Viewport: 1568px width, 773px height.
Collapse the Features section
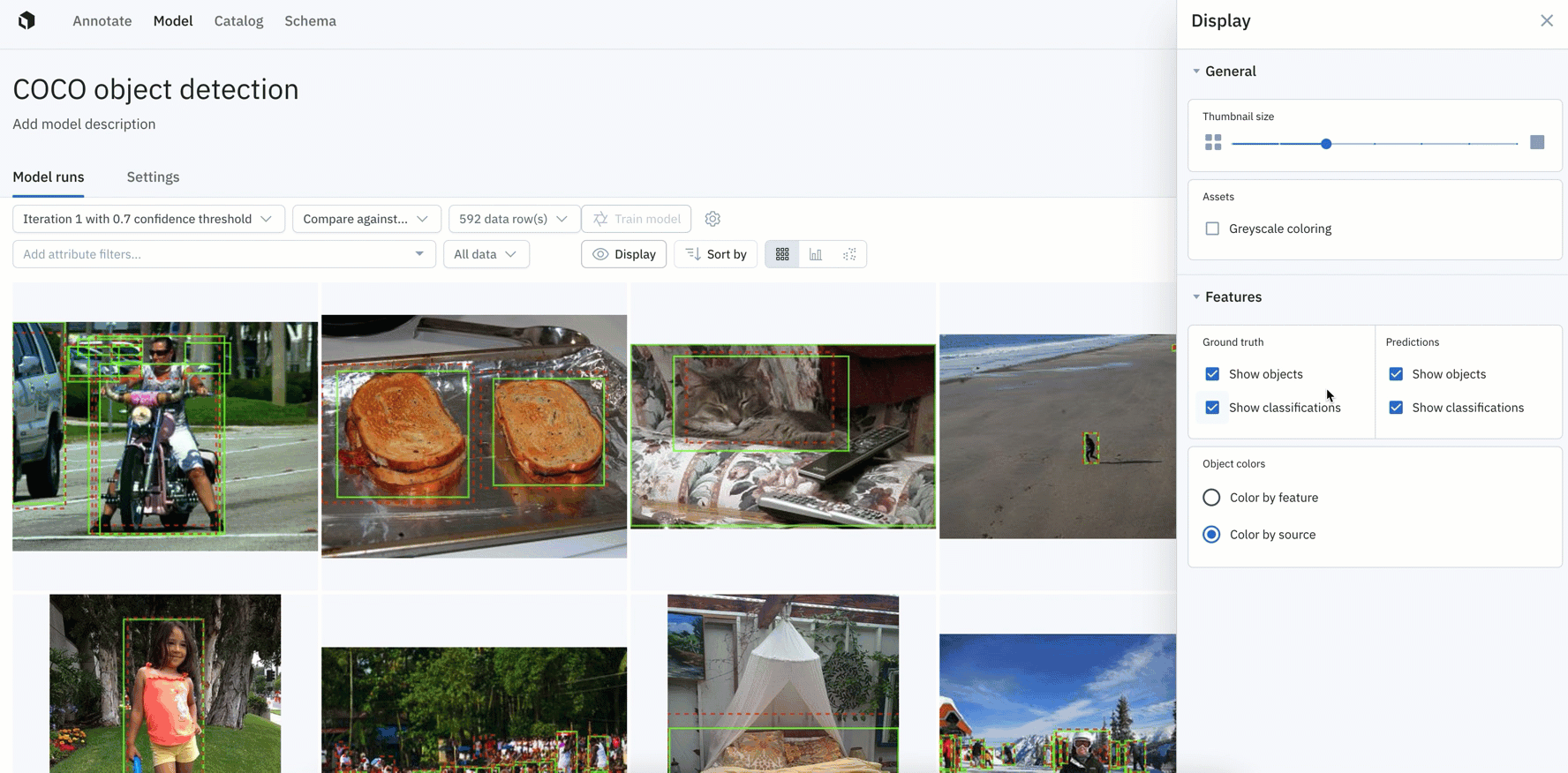1196,297
